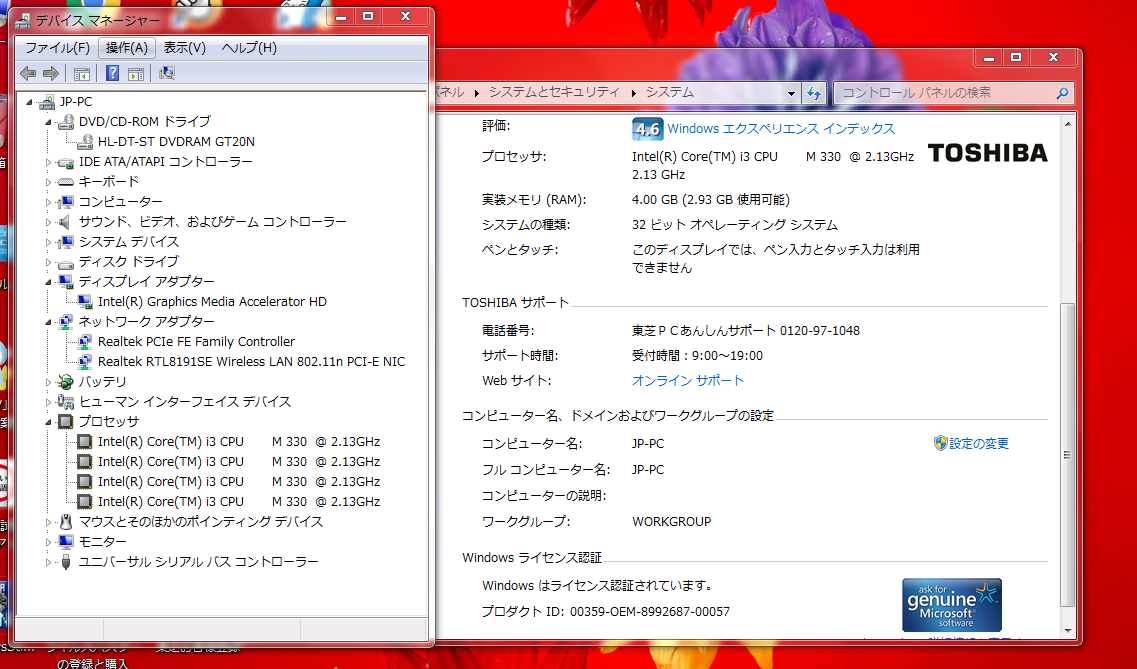Click the System window vertical scrollbar thumb
This screenshot has width=1137, height=669.
(x=1067, y=454)
